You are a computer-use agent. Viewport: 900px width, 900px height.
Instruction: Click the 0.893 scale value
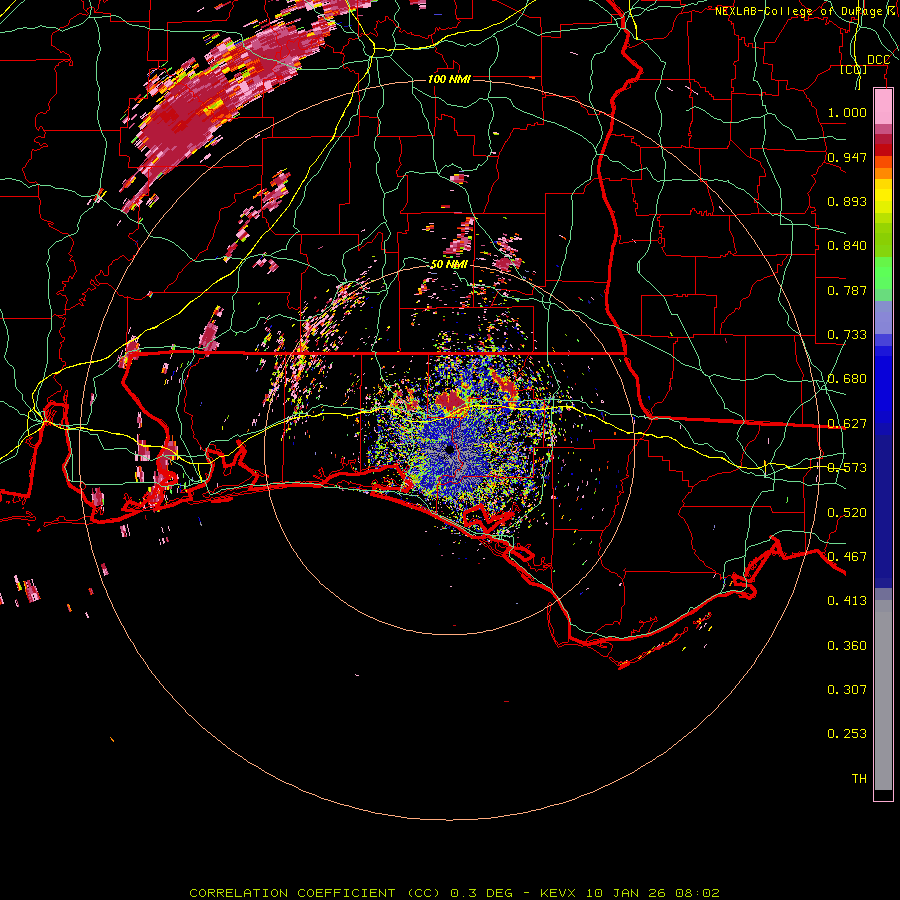tap(847, 201)
